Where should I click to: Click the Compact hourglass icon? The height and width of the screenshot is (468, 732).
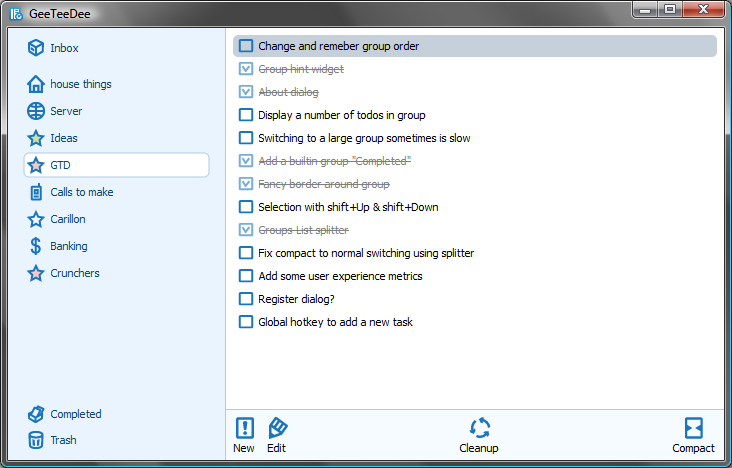tap(693, 428)
